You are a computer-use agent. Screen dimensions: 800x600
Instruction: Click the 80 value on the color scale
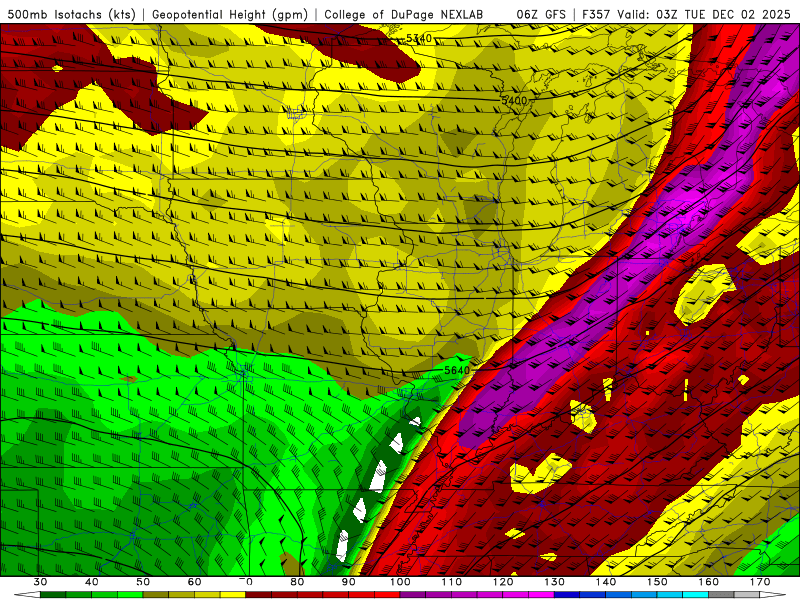[297, 582]
